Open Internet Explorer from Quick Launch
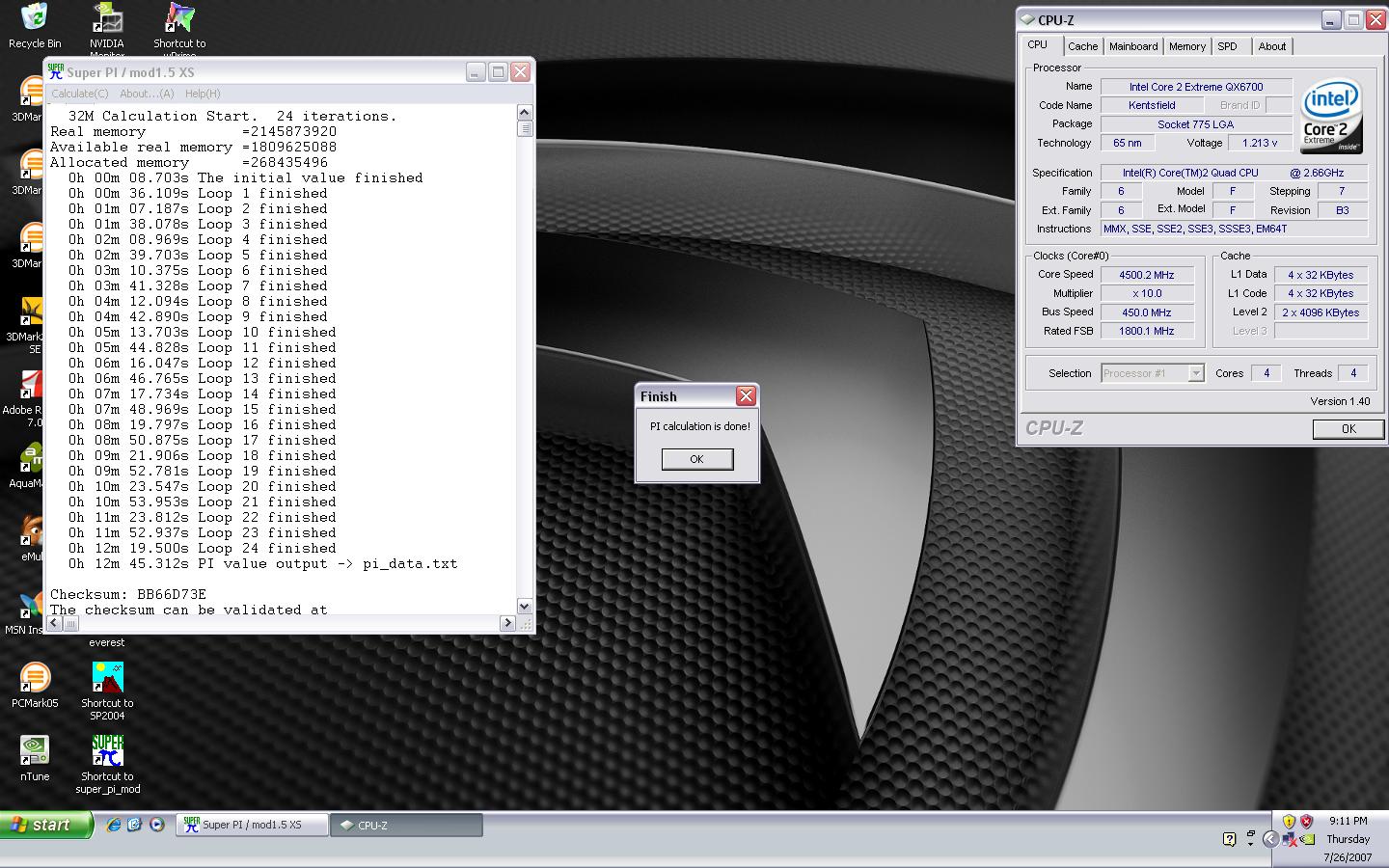The width and height of the screenshot is (1389, 868). pyautogui.click(x=114, y=825)
